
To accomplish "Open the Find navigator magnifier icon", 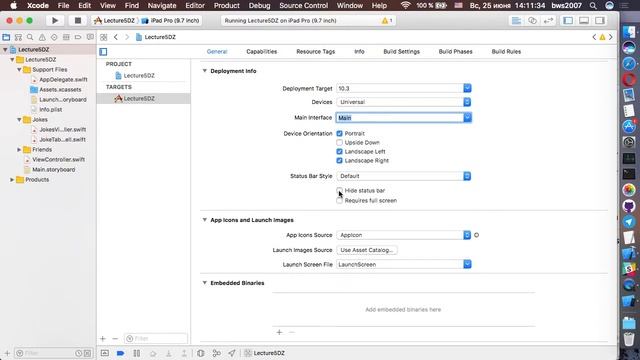I will [x=30, y=37].
